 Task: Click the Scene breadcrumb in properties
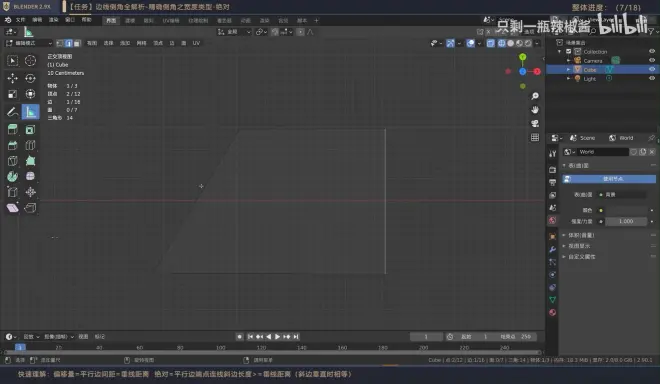[583, 138]
